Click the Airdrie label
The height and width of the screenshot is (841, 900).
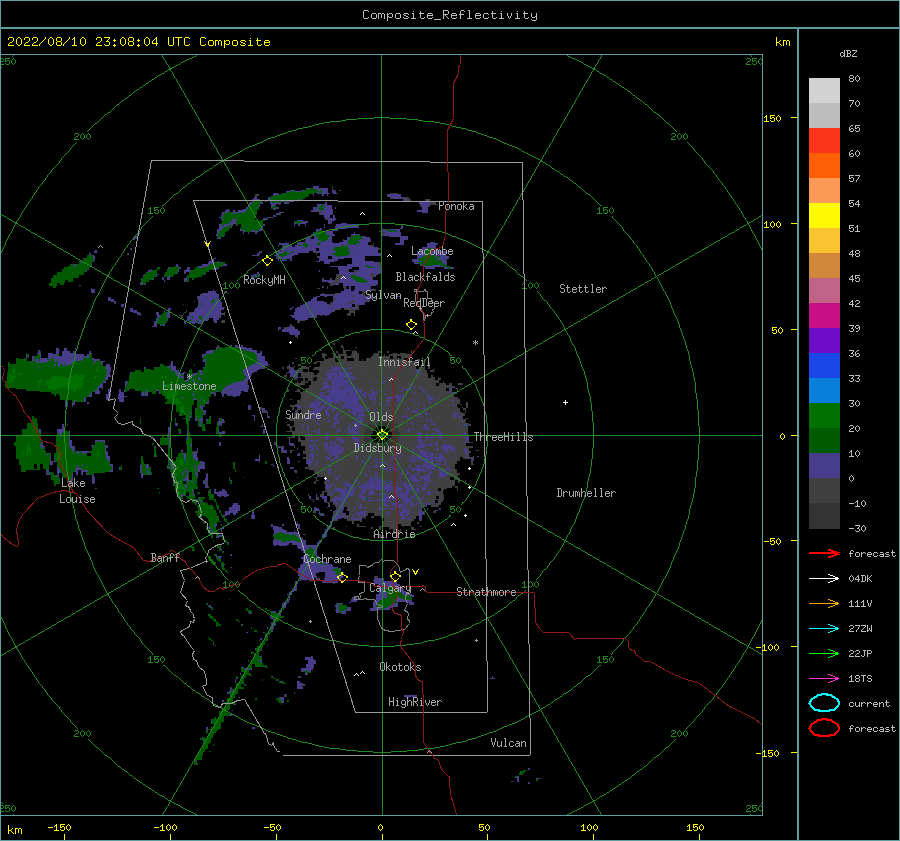394,534
